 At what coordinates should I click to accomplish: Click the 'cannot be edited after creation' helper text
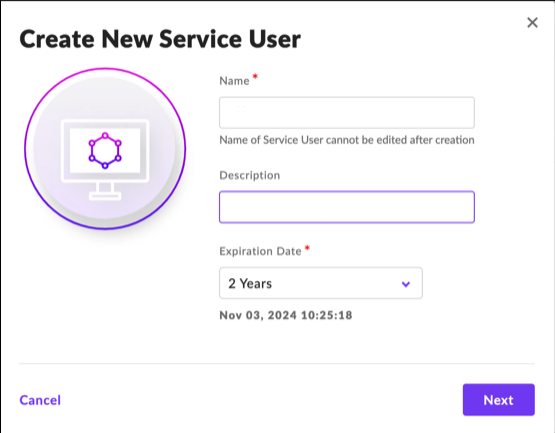click(400, 140)
